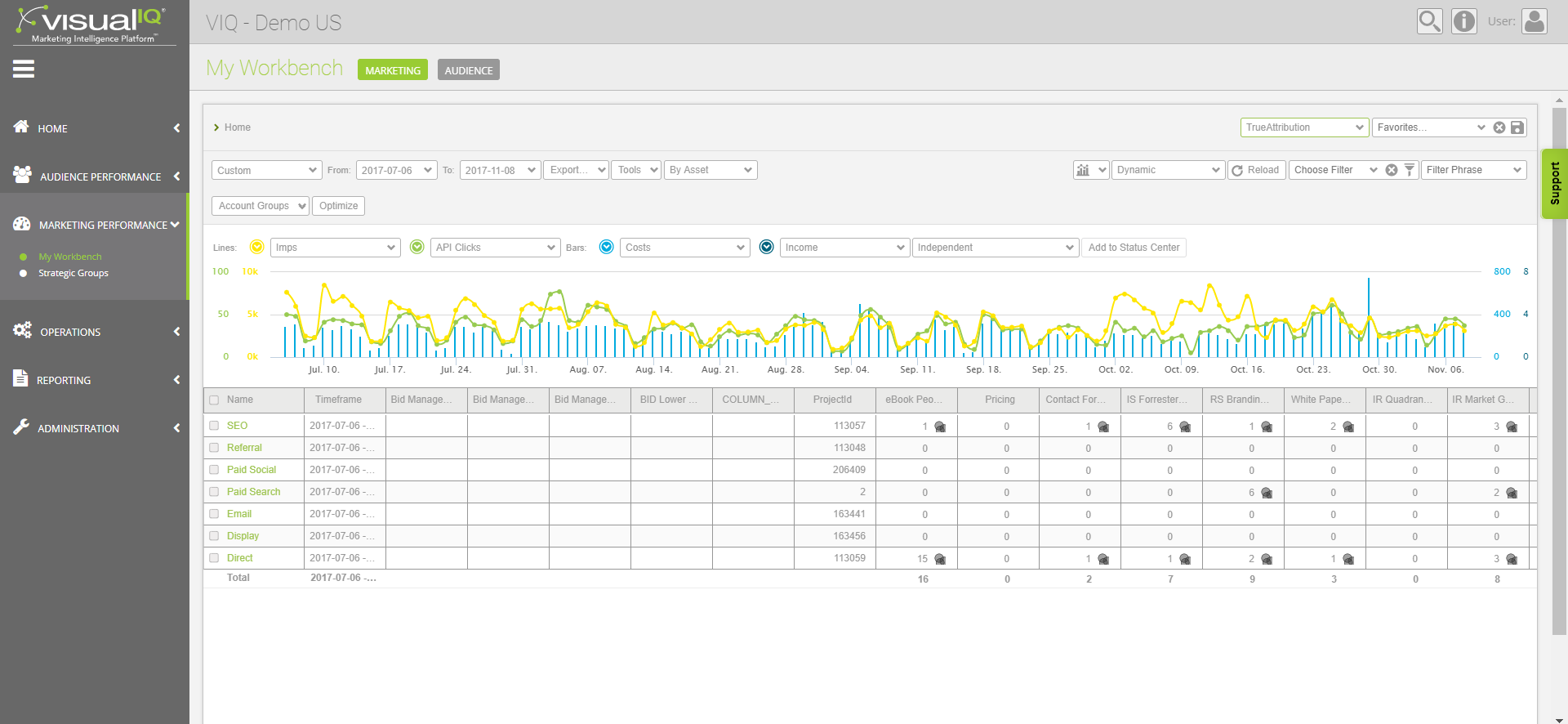Open the TrueAttribution dropdown
The image size is (1568, 724).
[x=1305, y=127]
